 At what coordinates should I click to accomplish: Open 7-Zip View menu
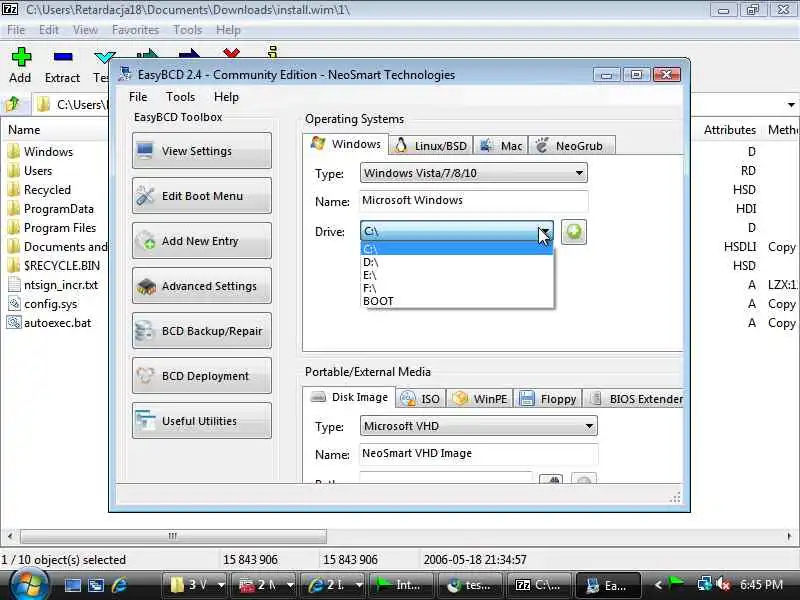click(85, 30)
